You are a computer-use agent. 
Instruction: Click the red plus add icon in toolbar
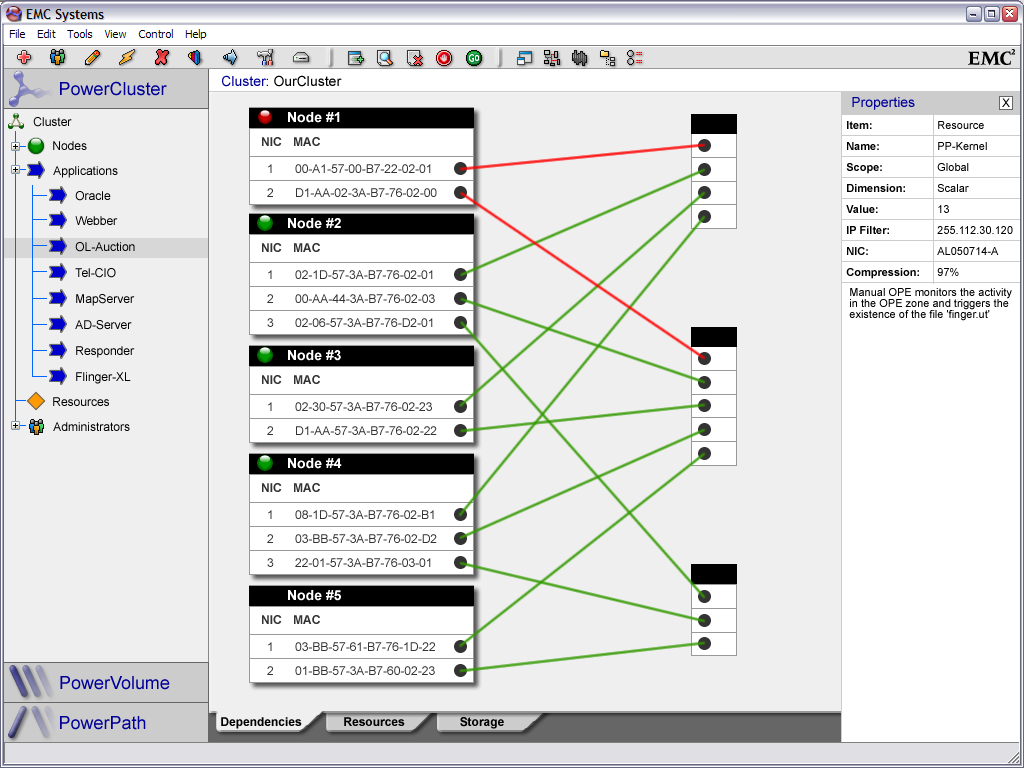(24, 57)
